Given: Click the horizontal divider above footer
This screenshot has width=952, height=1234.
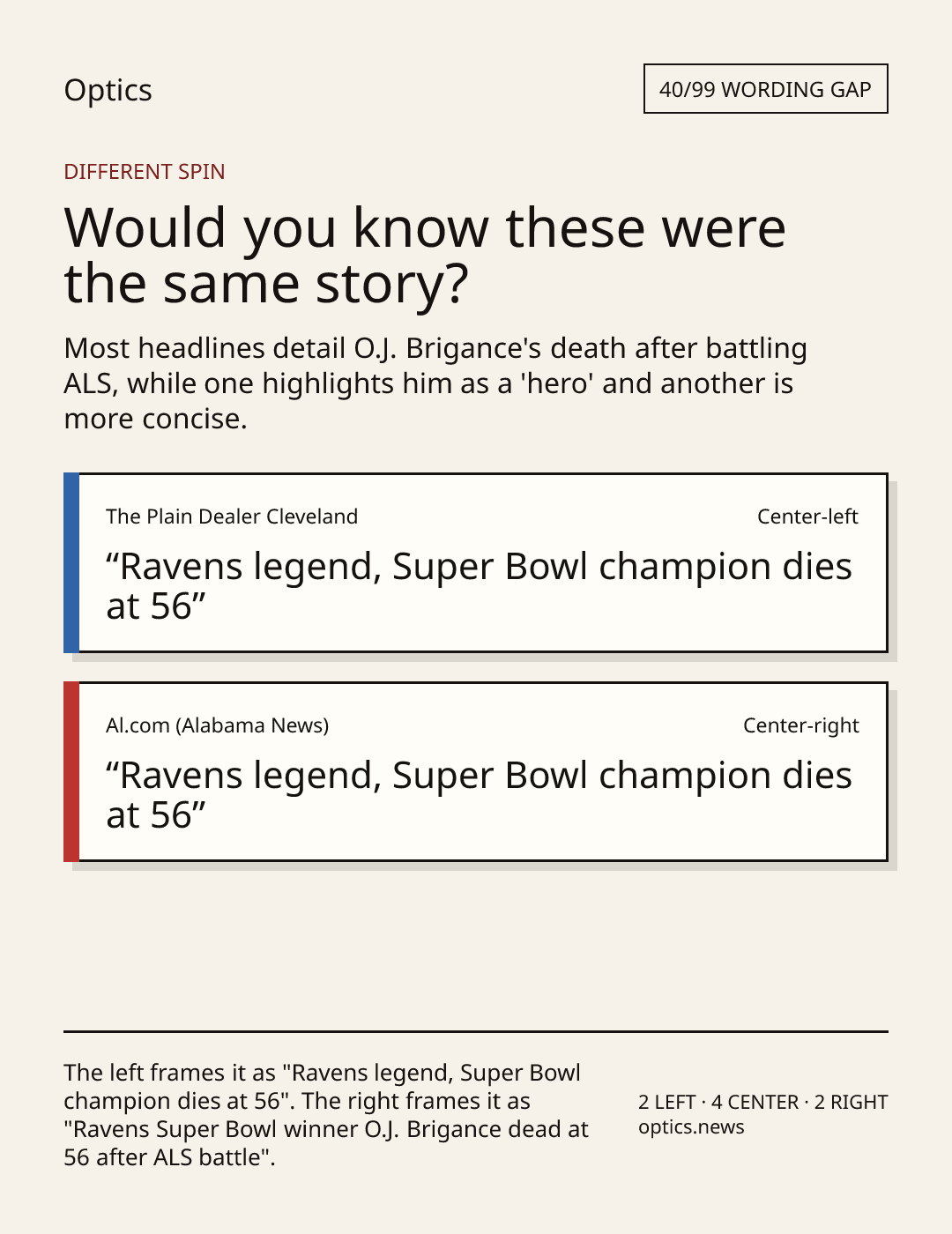Looking at the screenshot, I should click(x=476, y=1031).
